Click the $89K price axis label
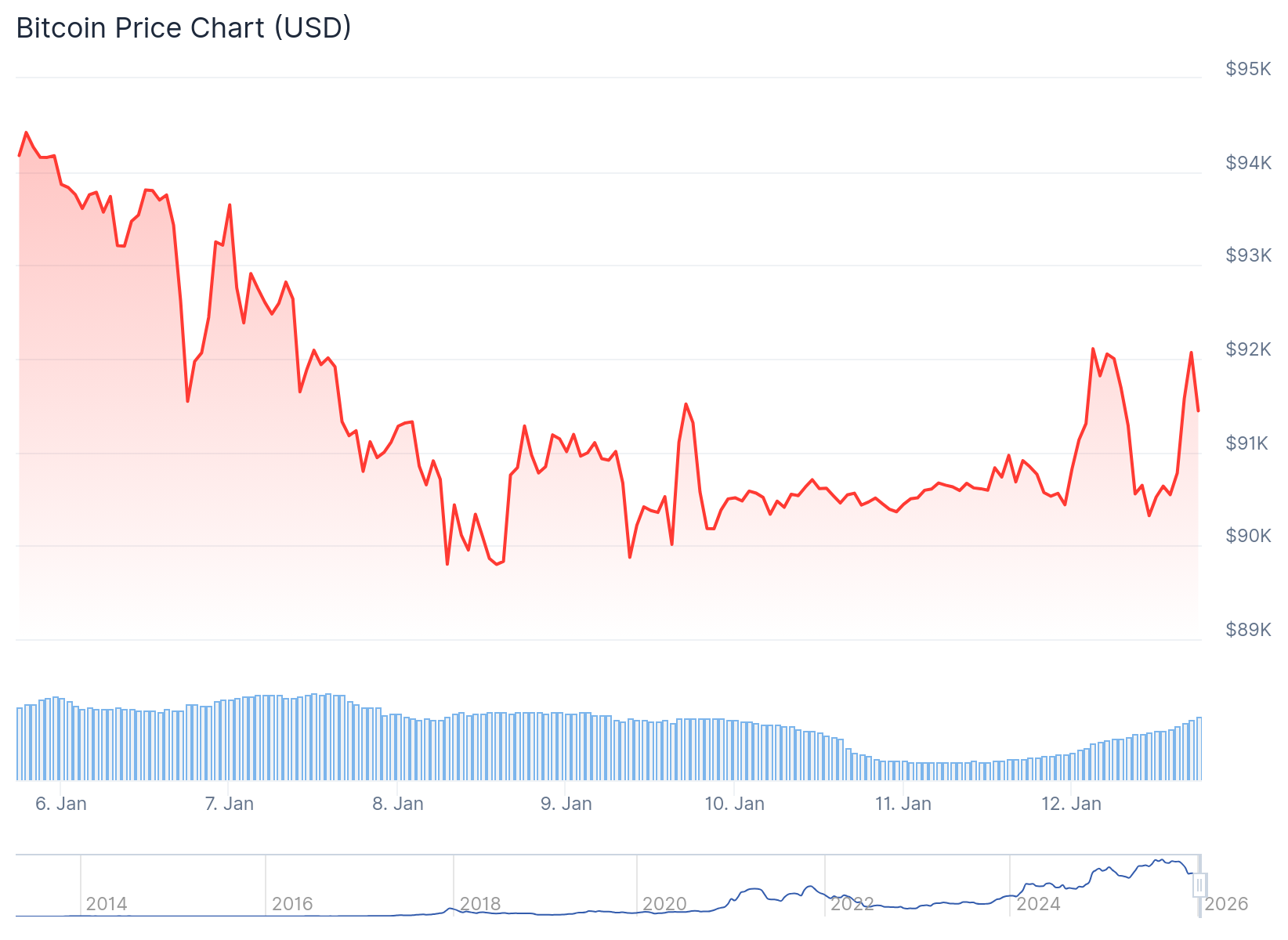 (1248, 630)
